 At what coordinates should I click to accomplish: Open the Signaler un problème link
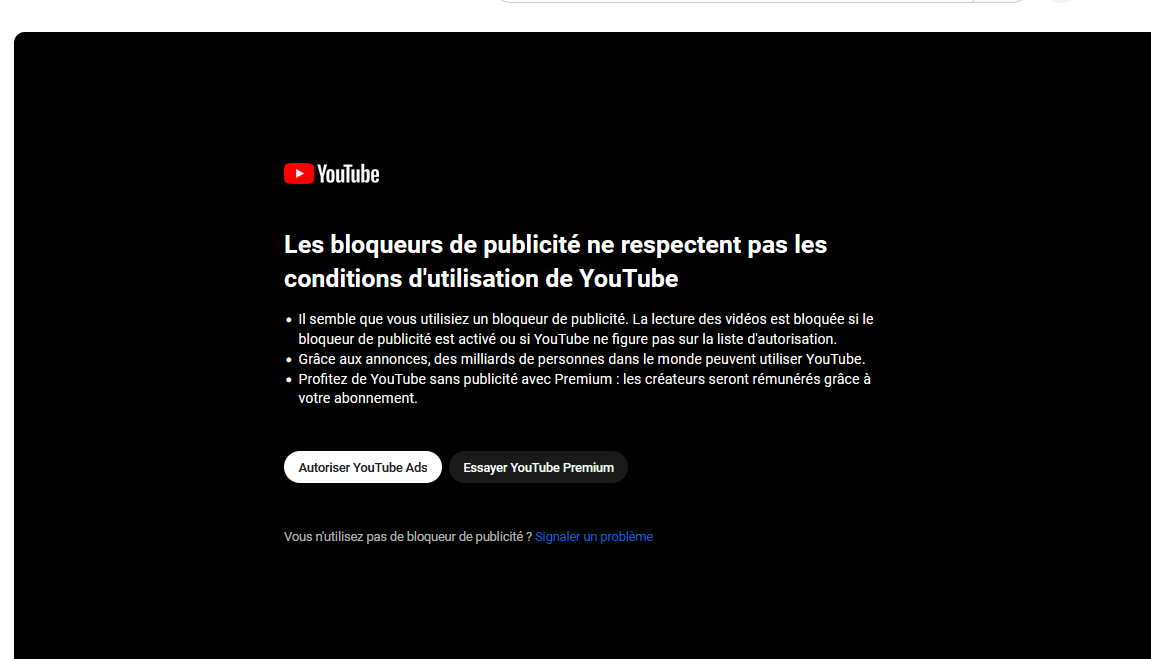pos(593,537)
